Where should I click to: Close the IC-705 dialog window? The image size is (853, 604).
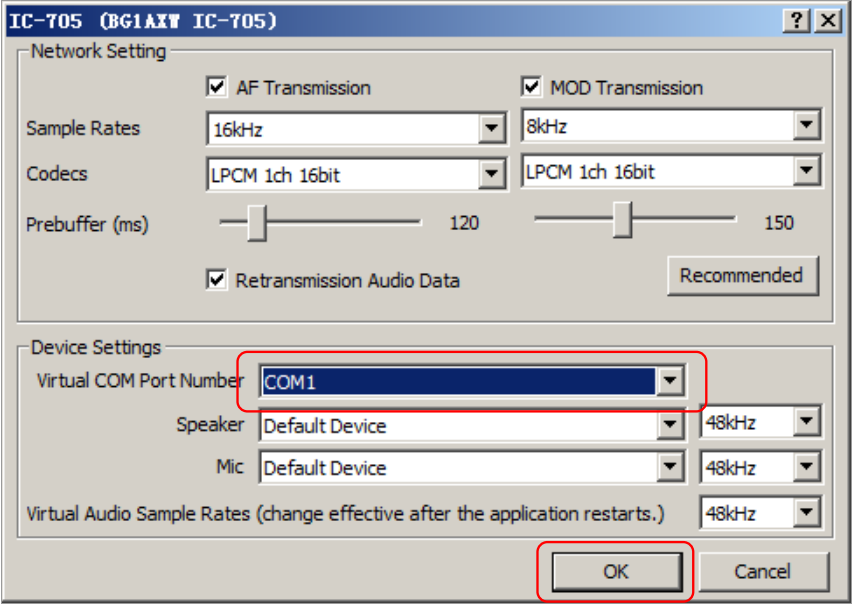(x=828, y=21)
